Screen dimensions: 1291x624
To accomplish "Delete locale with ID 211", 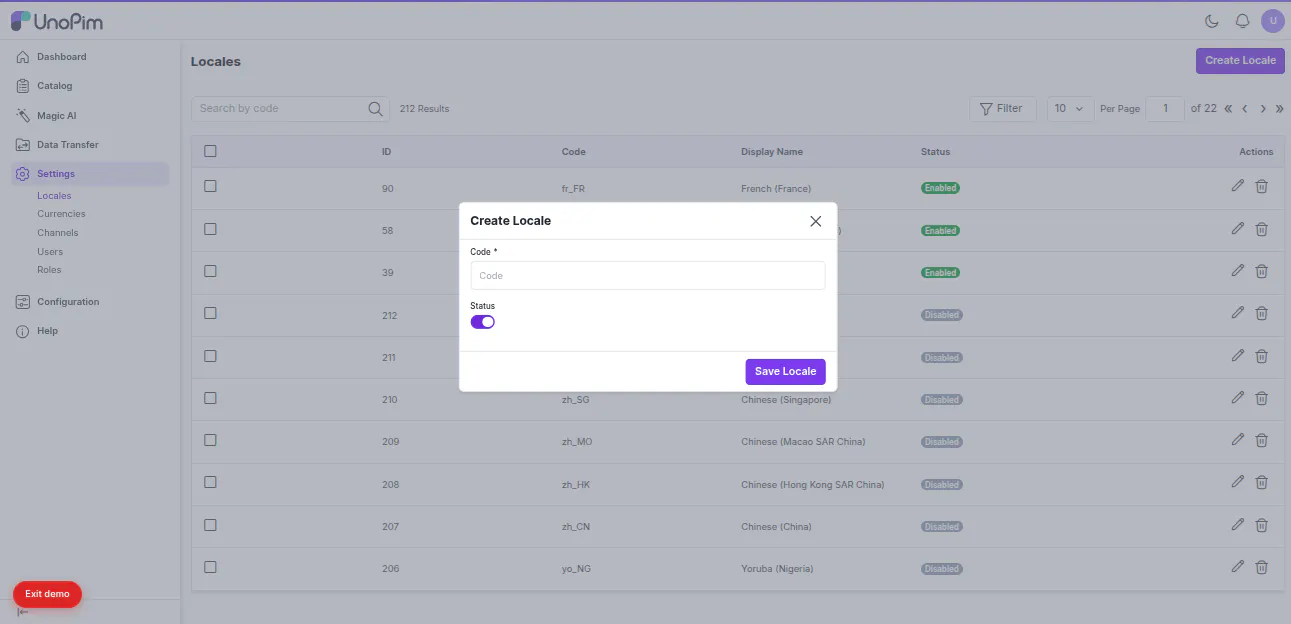I will click(x=1262, y=355).
